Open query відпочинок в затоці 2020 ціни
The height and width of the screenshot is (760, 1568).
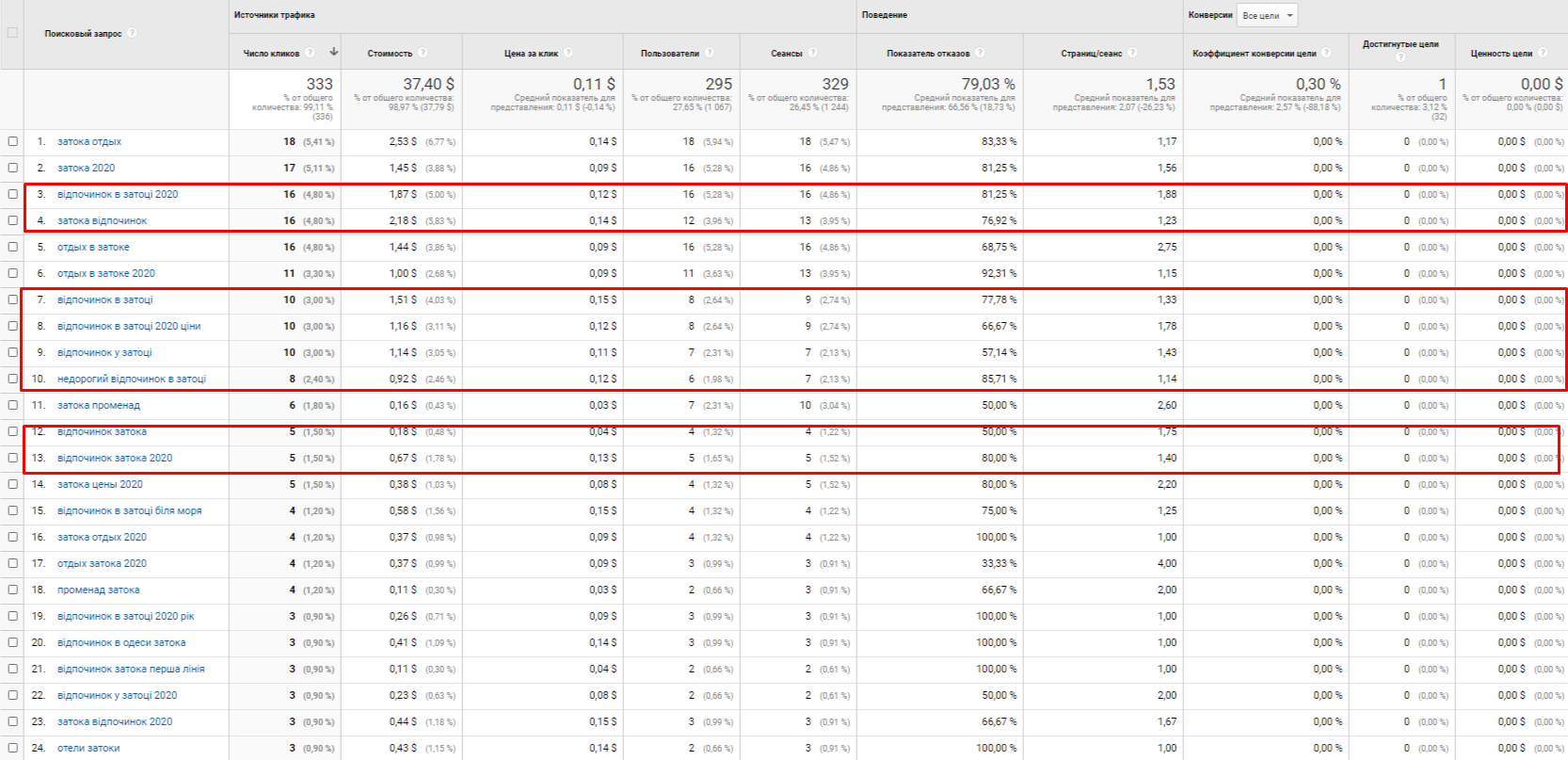click(129, 326)
